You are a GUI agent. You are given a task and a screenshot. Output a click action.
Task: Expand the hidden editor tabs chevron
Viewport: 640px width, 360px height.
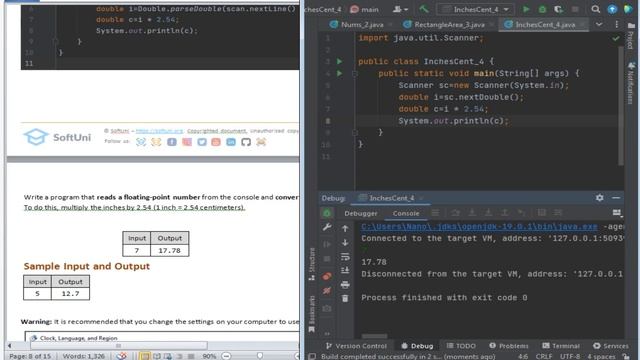(x=599, y=24)
